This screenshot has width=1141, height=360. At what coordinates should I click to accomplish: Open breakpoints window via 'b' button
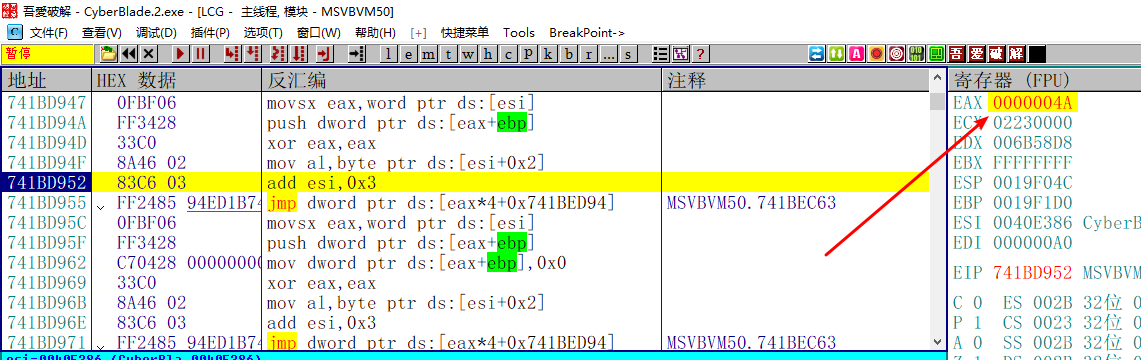tap(568, 54)
